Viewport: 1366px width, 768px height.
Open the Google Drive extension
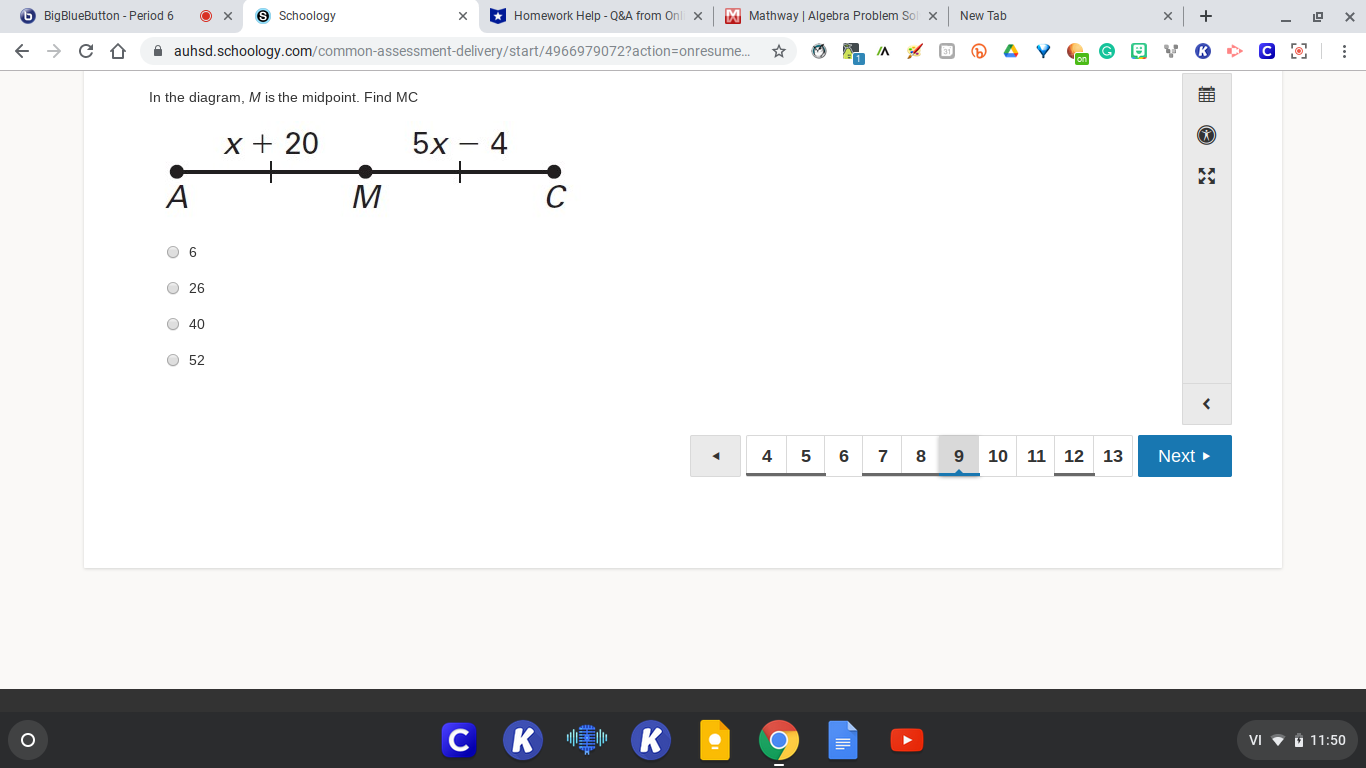(x=1012, y=51)
